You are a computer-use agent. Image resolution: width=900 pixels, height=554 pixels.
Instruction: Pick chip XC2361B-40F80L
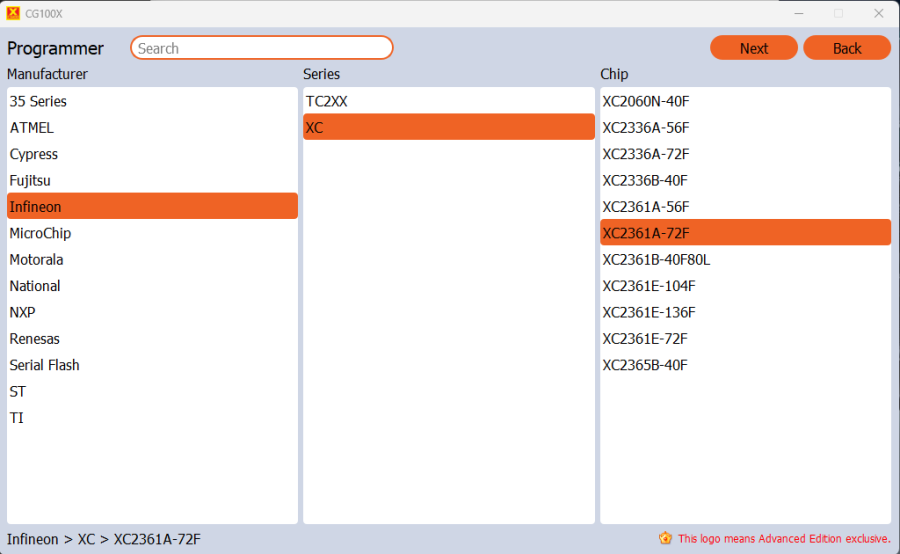coord(656,260)
